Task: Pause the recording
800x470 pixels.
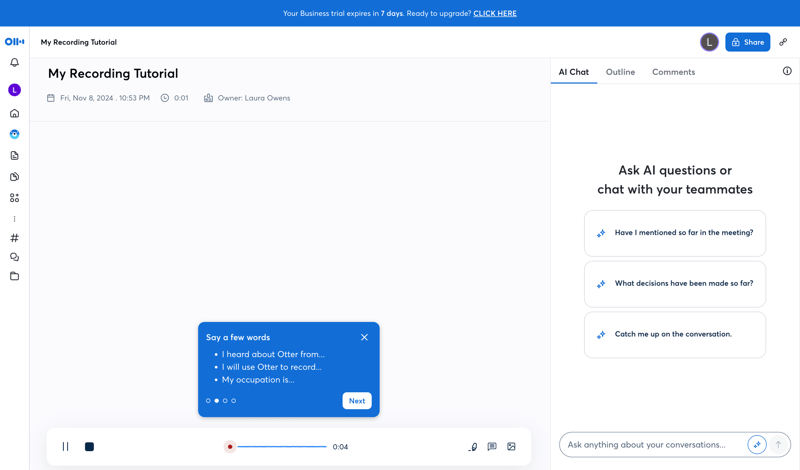Action: [65, 447]
